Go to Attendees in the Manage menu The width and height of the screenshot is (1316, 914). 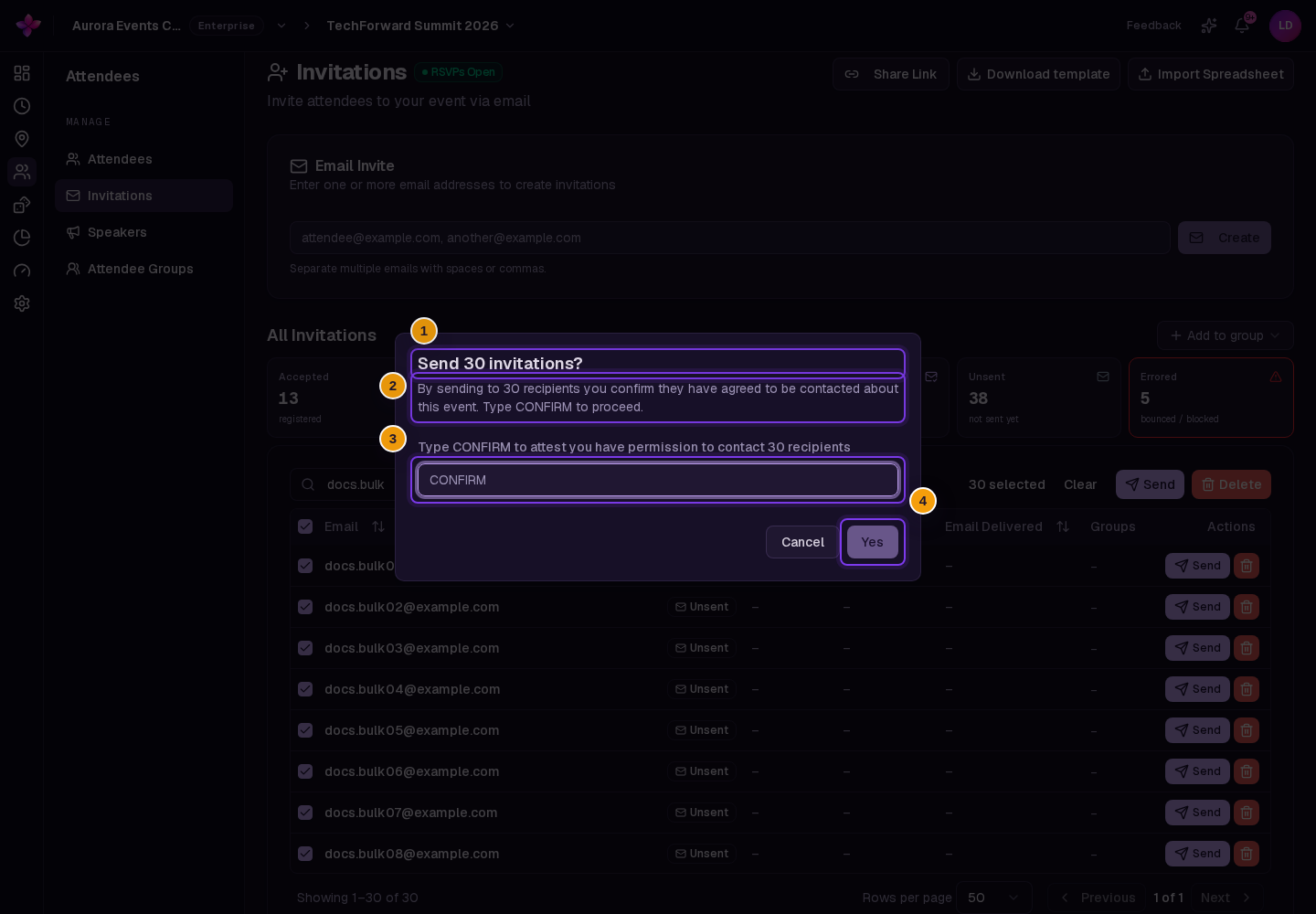[x=143, y=159]
